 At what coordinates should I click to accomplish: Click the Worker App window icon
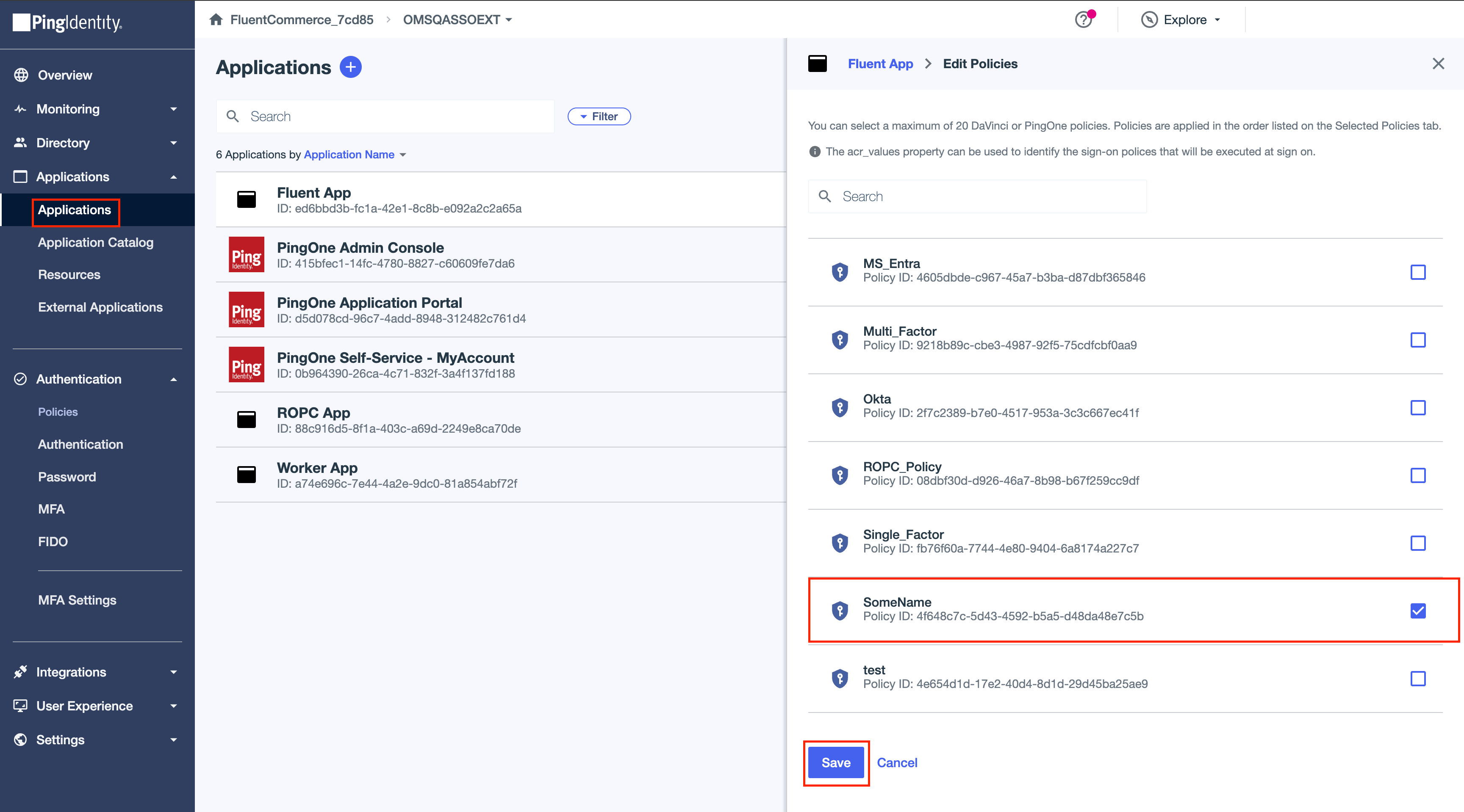pos(246,475)
